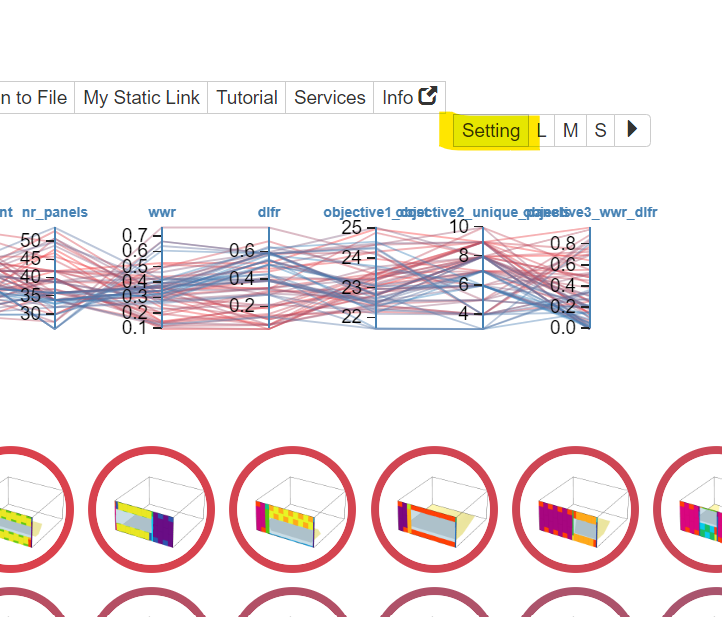Viewport: 722px width, 617px height.
Task: Select the M size option
Action: 570,131
